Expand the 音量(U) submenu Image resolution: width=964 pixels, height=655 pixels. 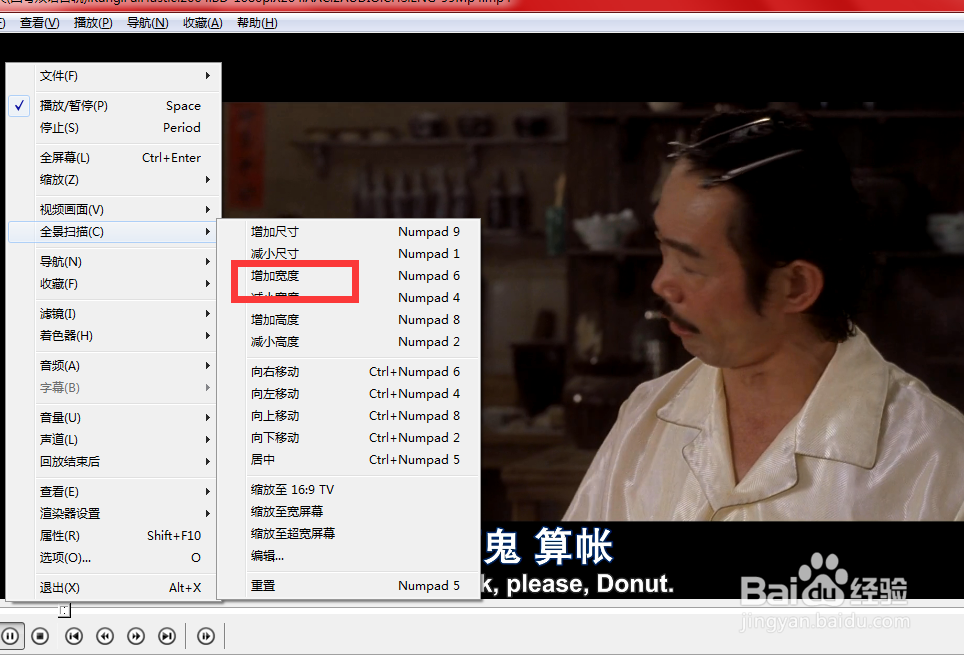point(114,418)
